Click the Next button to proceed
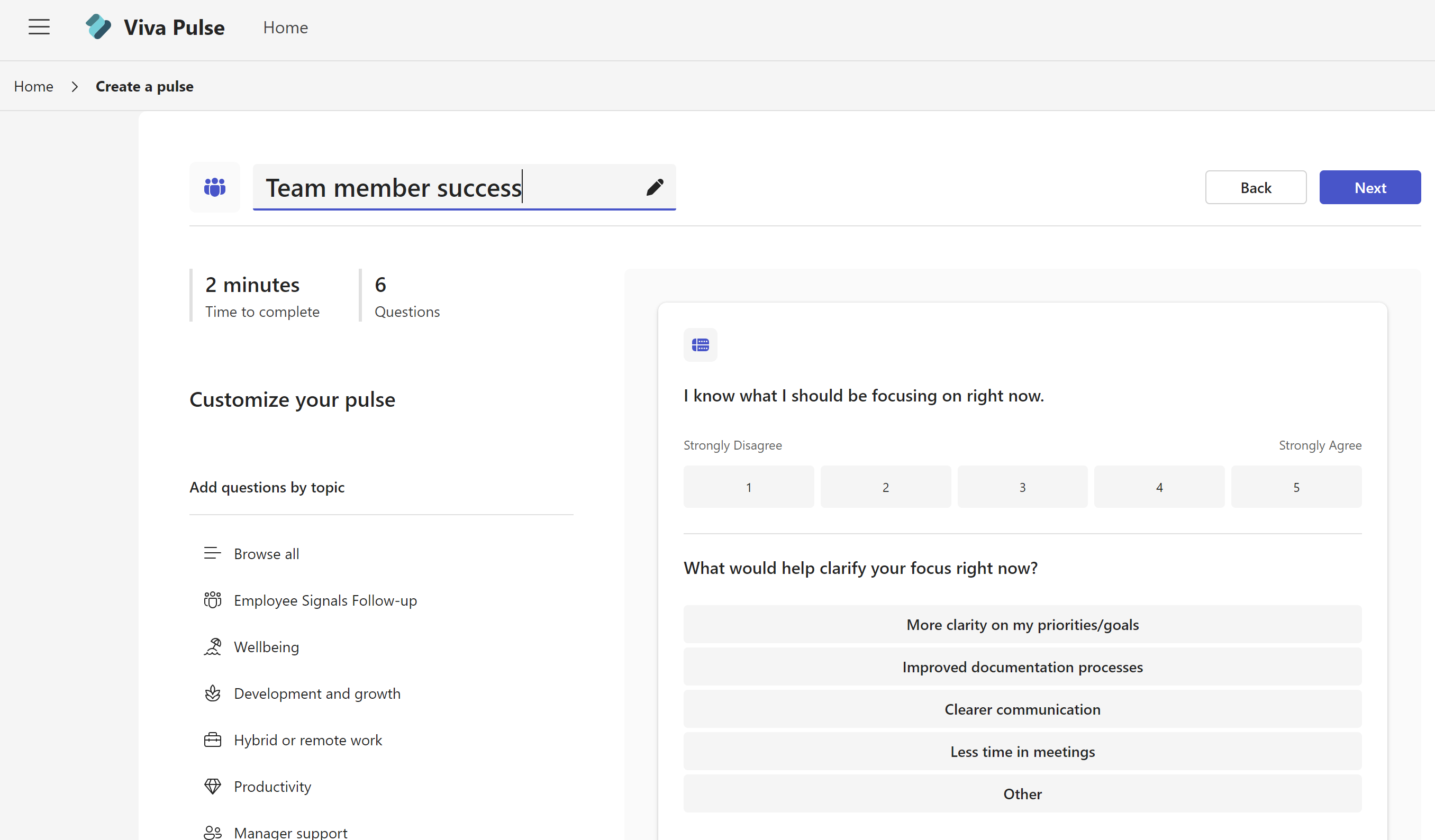Screen dimensions: 1435x840 [1370, 187]
